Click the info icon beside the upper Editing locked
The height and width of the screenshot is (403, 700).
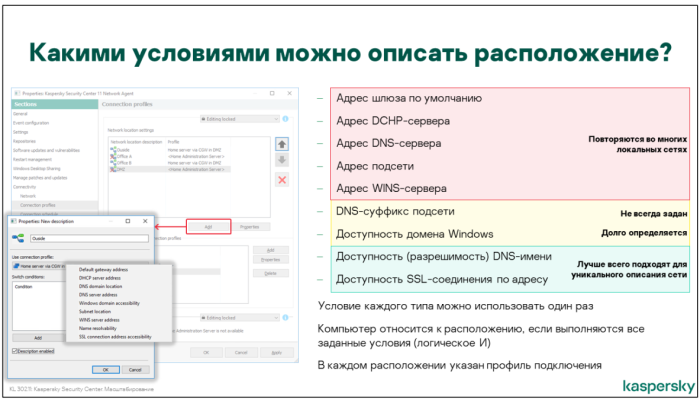(x=285, y=119)
